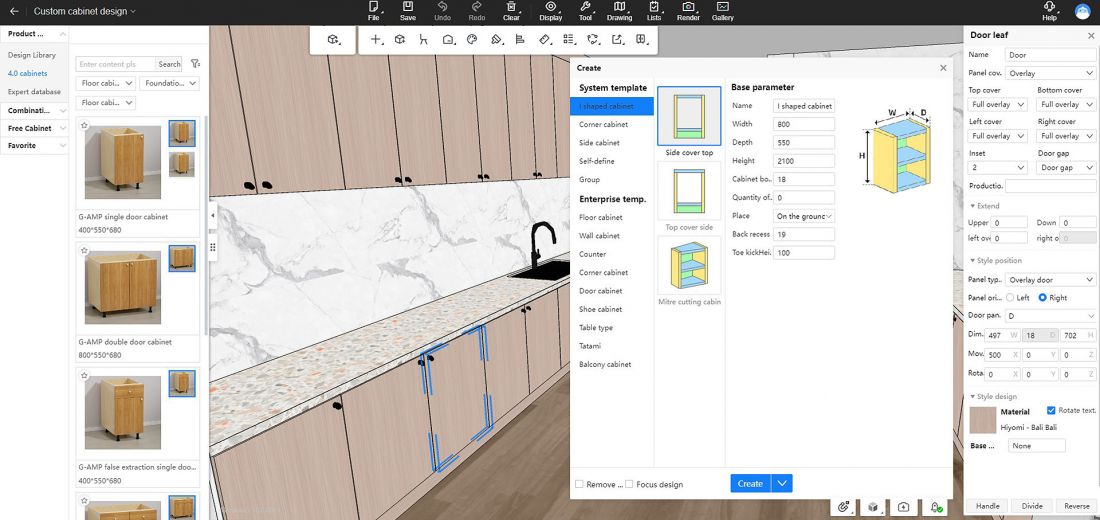
Task: Go back with the left arrow
Action: [x=14, y=11]
